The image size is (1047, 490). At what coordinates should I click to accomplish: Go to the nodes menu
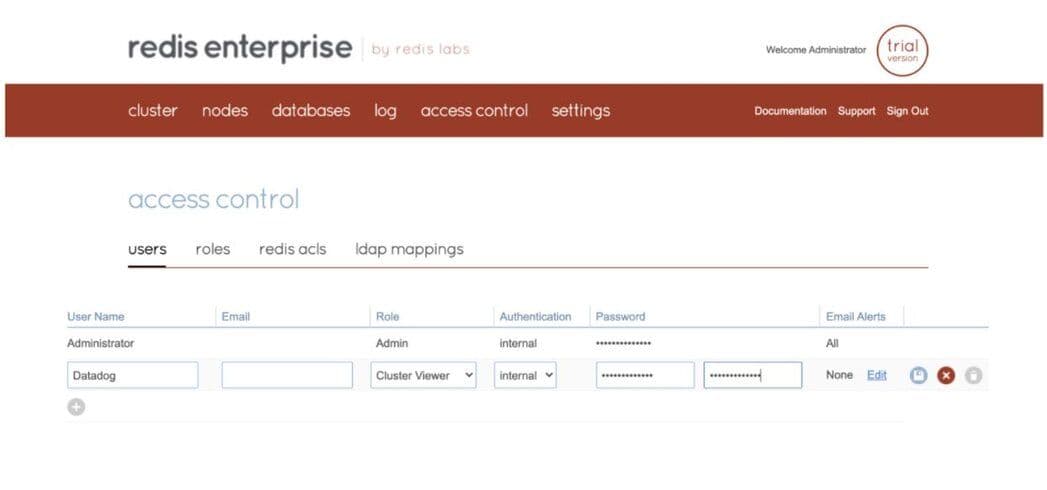[225, 111]
